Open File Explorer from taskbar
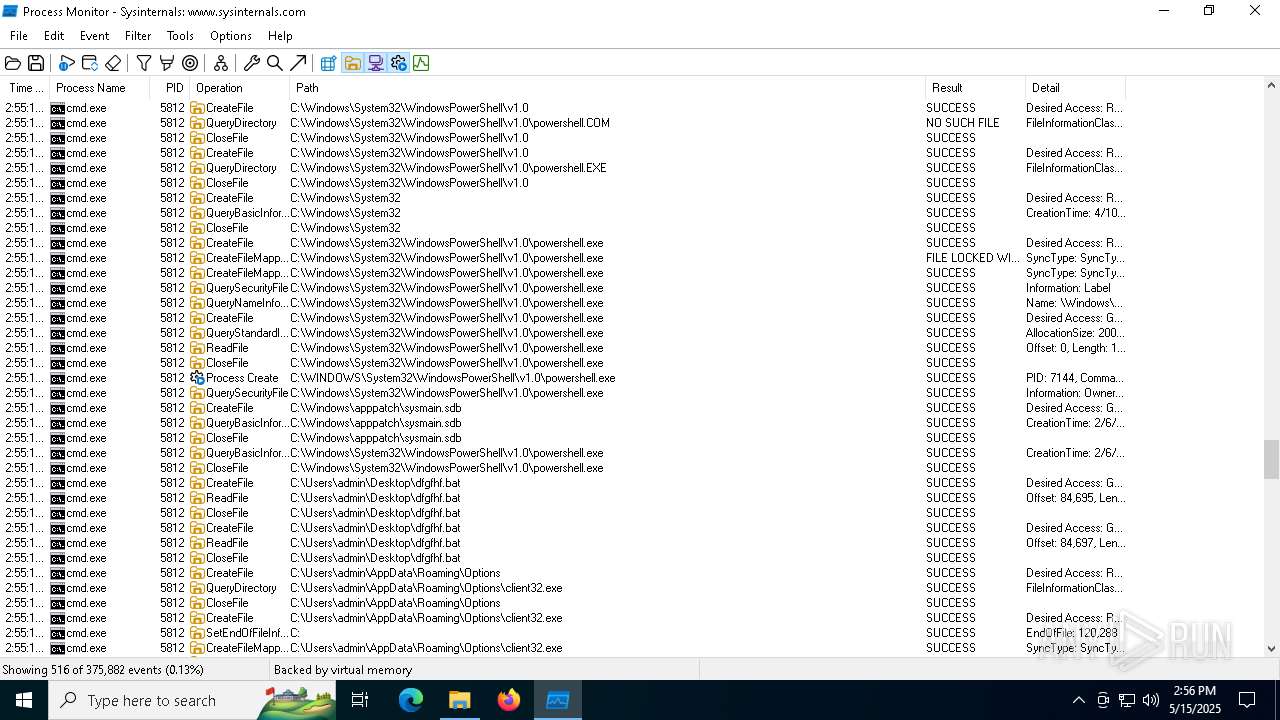 click(460, 700)
